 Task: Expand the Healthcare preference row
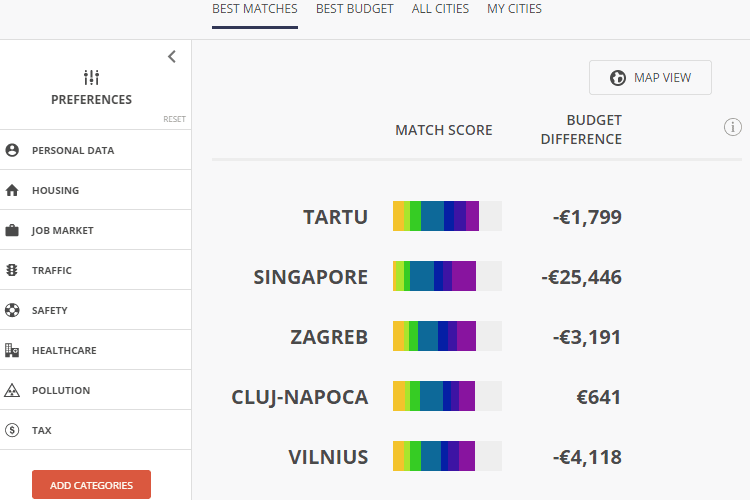pyautogui.click(x=96, y=350)
